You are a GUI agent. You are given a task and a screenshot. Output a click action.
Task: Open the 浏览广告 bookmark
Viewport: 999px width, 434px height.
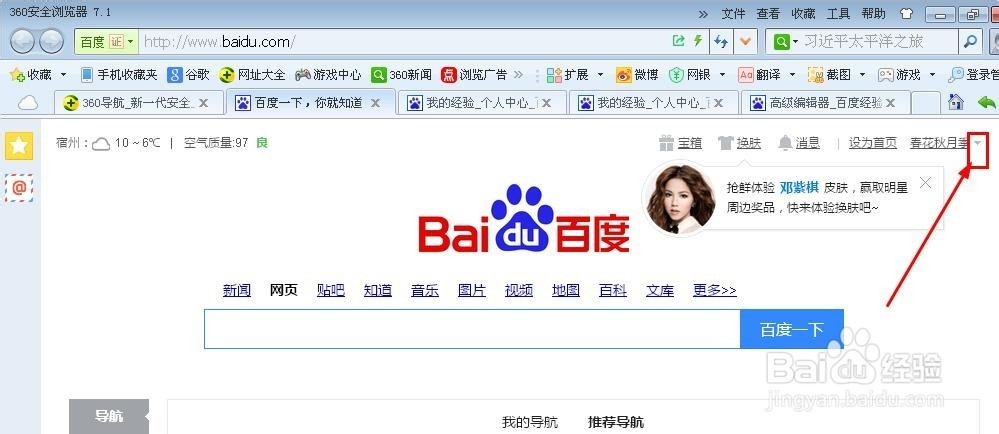click(474, 75)
